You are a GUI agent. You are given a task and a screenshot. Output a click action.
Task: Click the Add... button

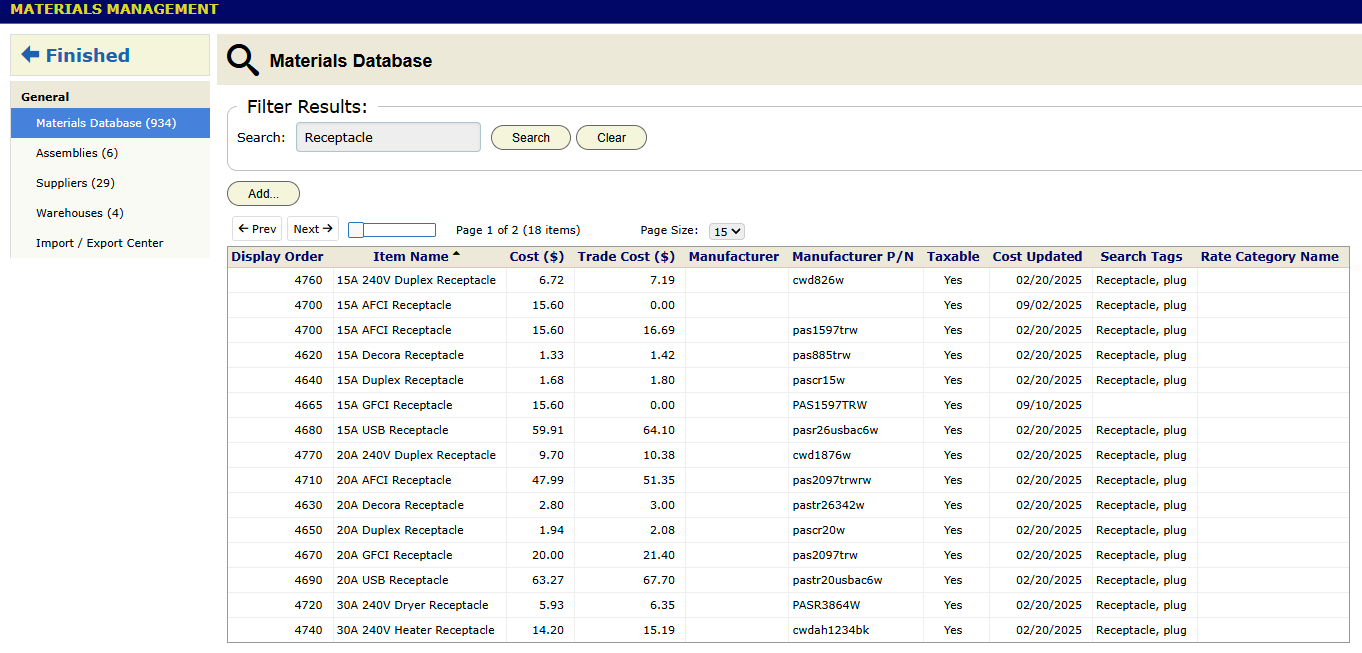263,194
